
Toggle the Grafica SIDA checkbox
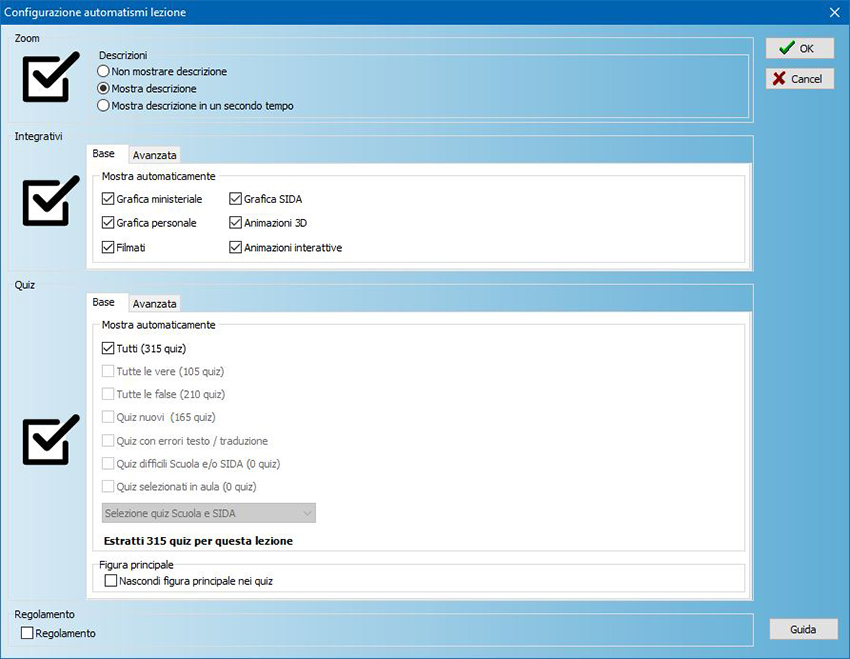pos(236,199)
